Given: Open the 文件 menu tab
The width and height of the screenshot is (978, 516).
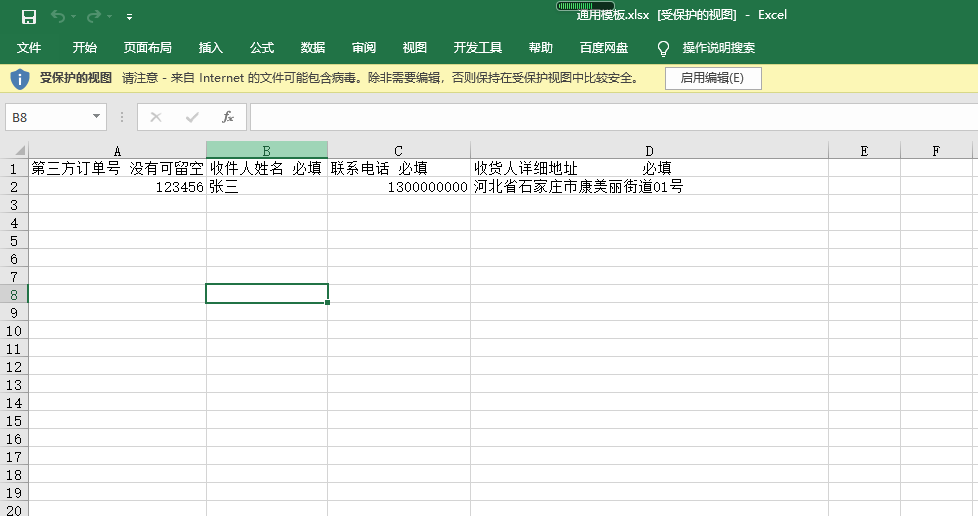Looking at the screenshot, I should click(29, 48).
